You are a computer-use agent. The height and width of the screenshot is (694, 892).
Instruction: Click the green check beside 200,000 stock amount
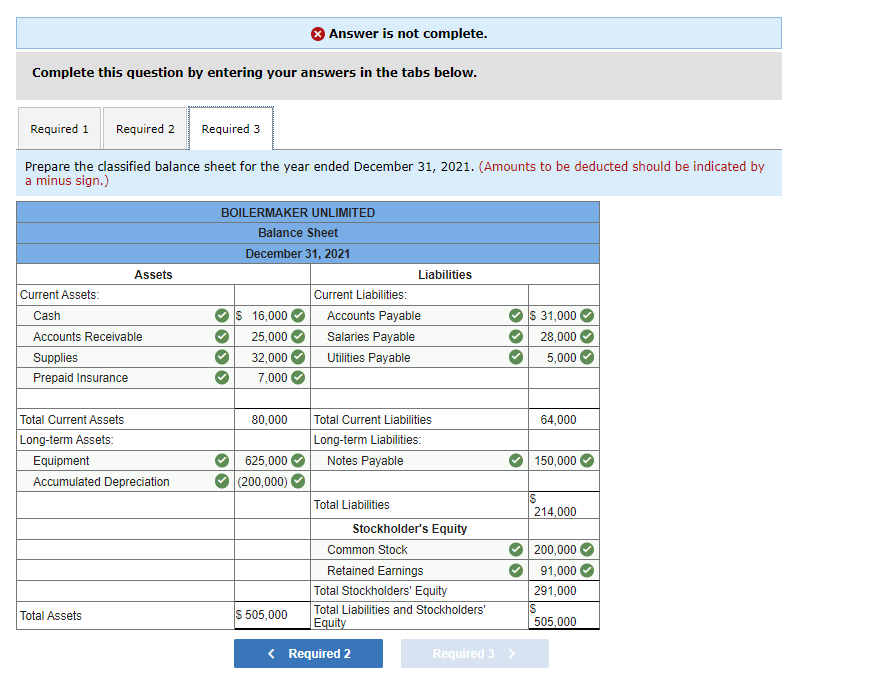[x=587, y=550]
